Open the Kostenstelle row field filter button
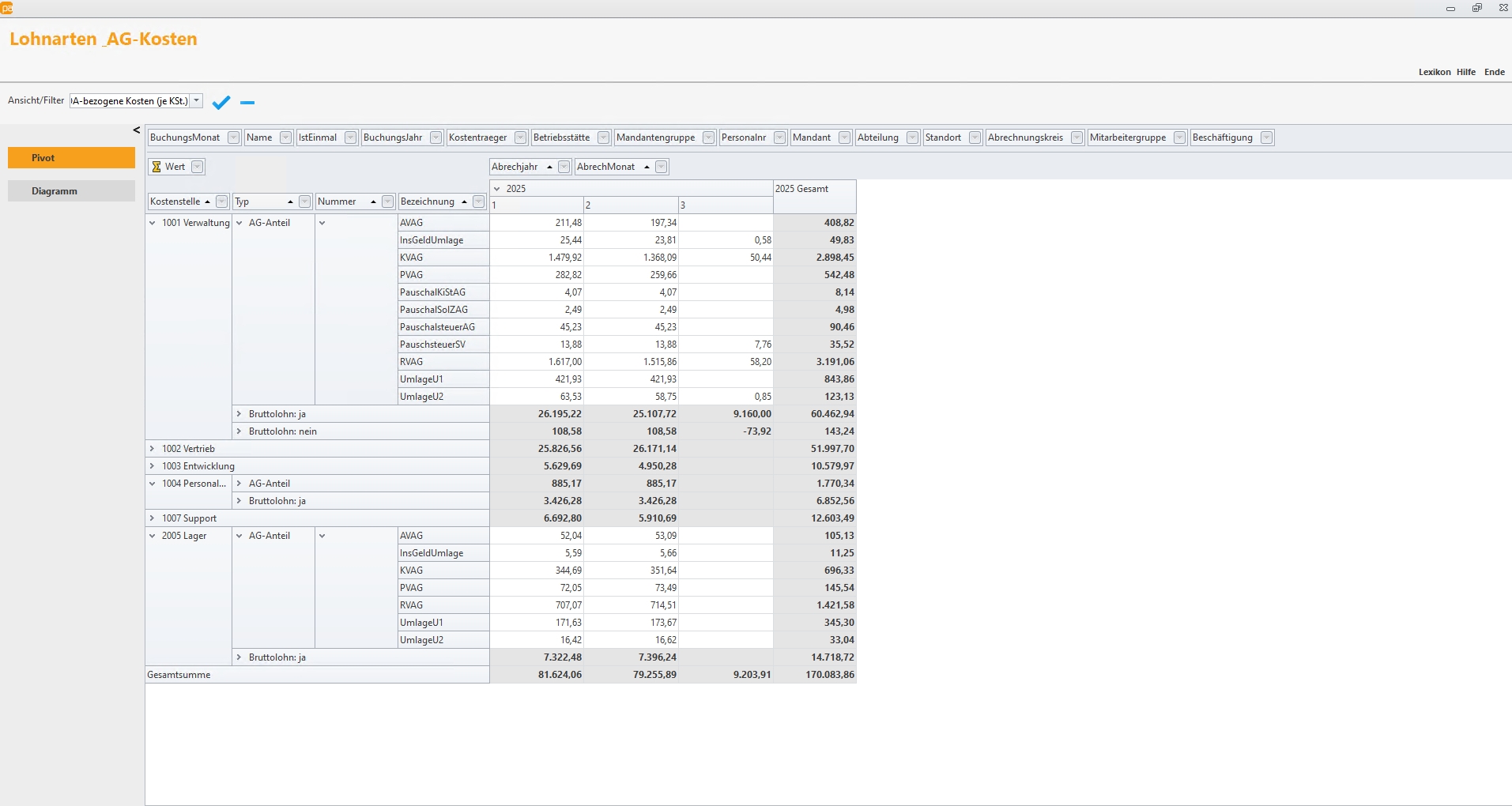This screenshot has width=1512, height=806. click(x=221, y=201)
